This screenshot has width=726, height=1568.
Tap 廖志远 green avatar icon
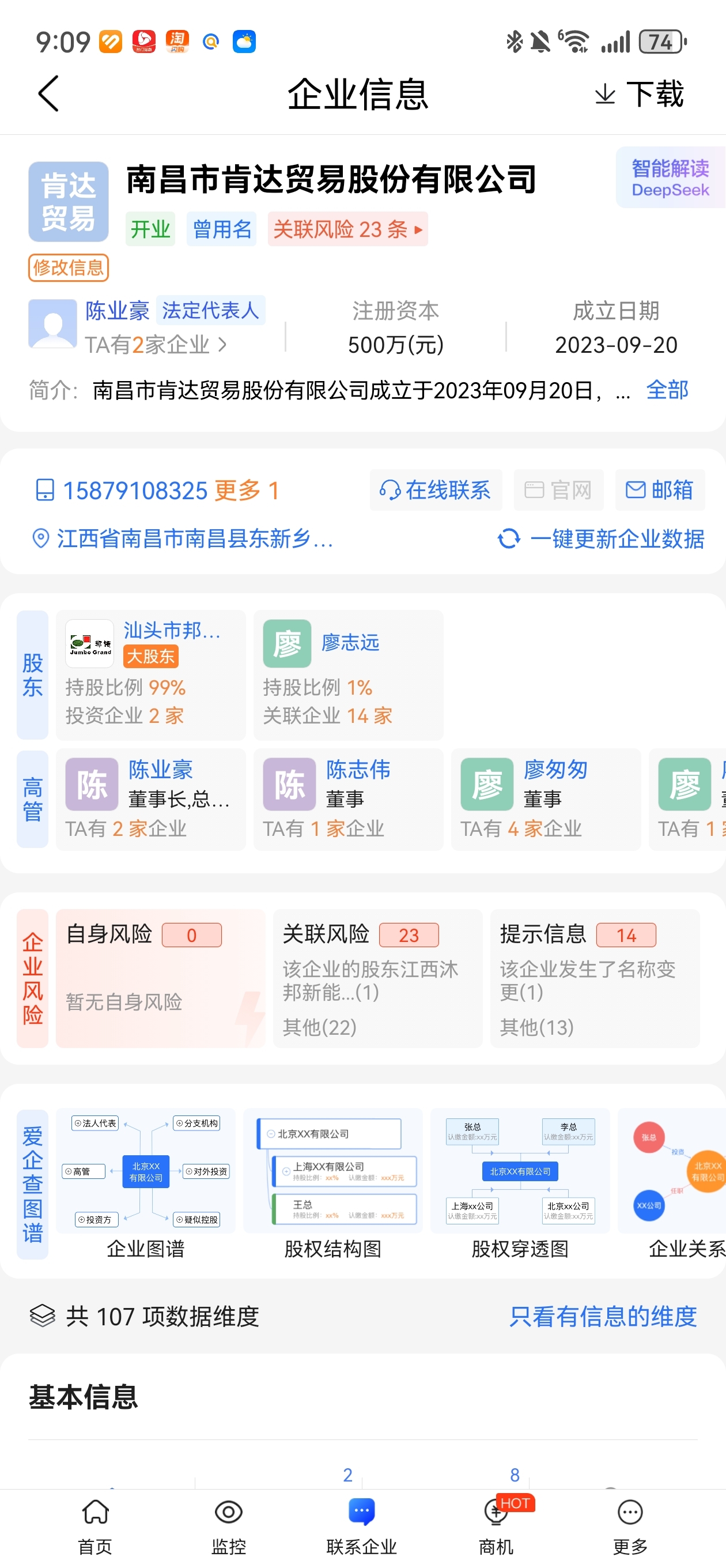pyautogui.click(x=288, y=644)
